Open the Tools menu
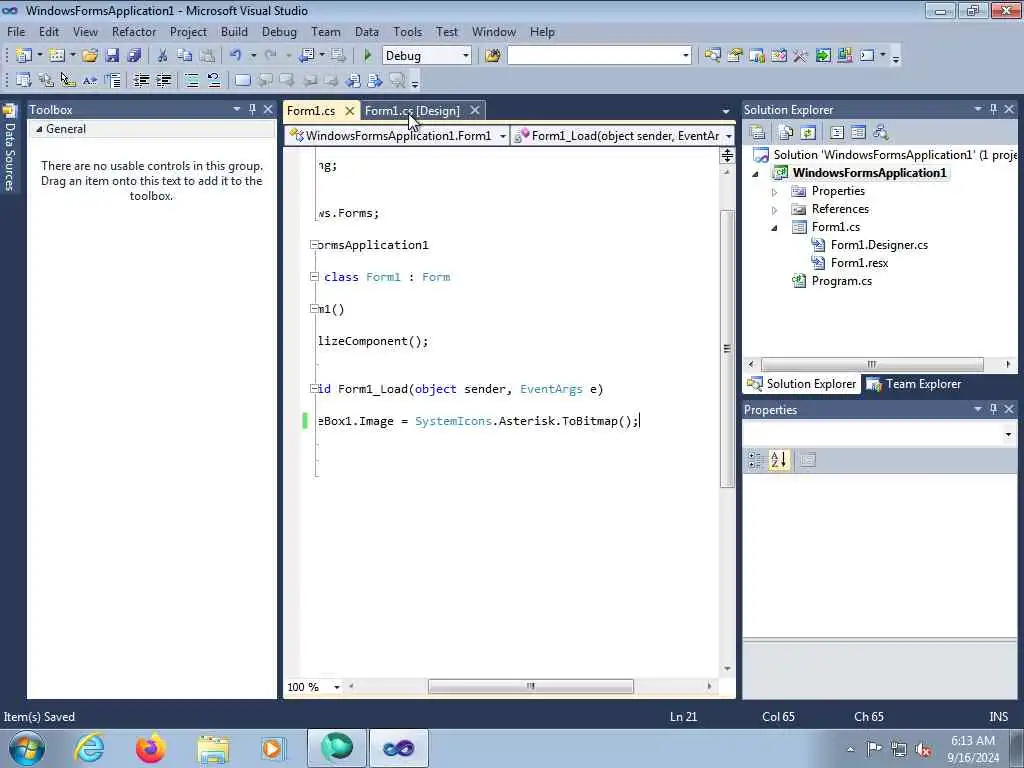This screenshot has width=1024, height=768. click(408, 31)
